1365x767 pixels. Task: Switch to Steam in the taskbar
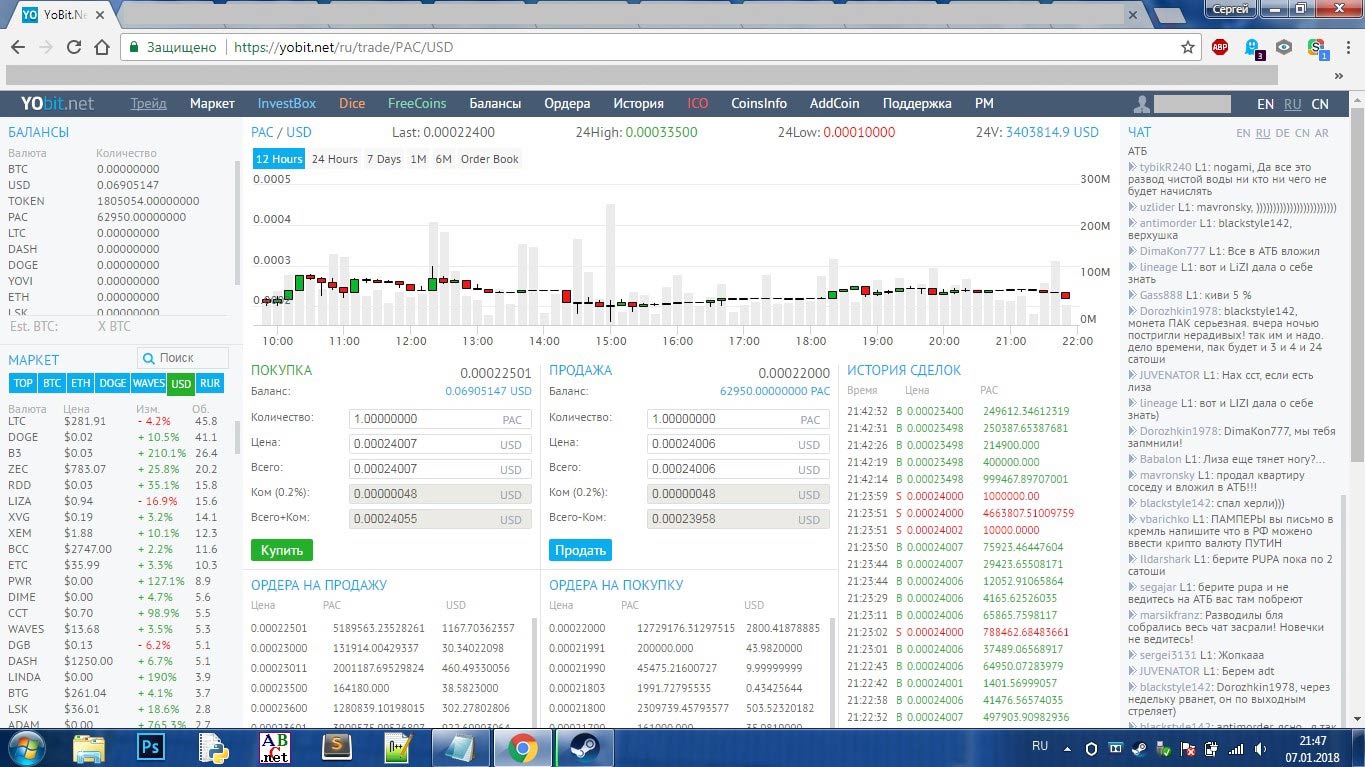coord(583,747)
